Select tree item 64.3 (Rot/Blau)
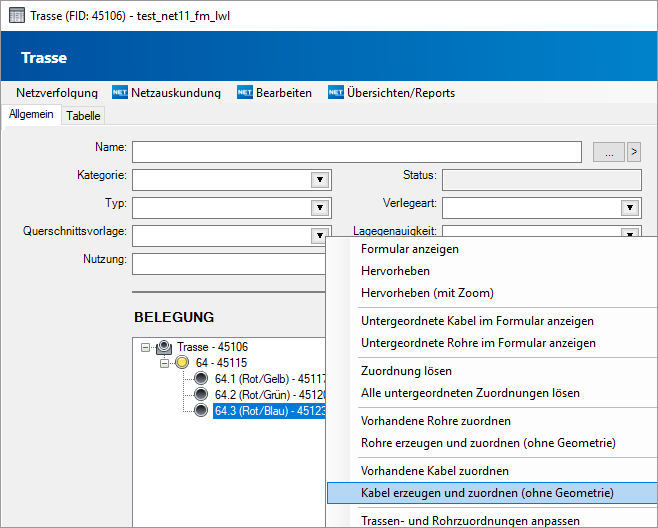Image resolution: width=658 pixels, height=528 pixels. tap(269, 410)
